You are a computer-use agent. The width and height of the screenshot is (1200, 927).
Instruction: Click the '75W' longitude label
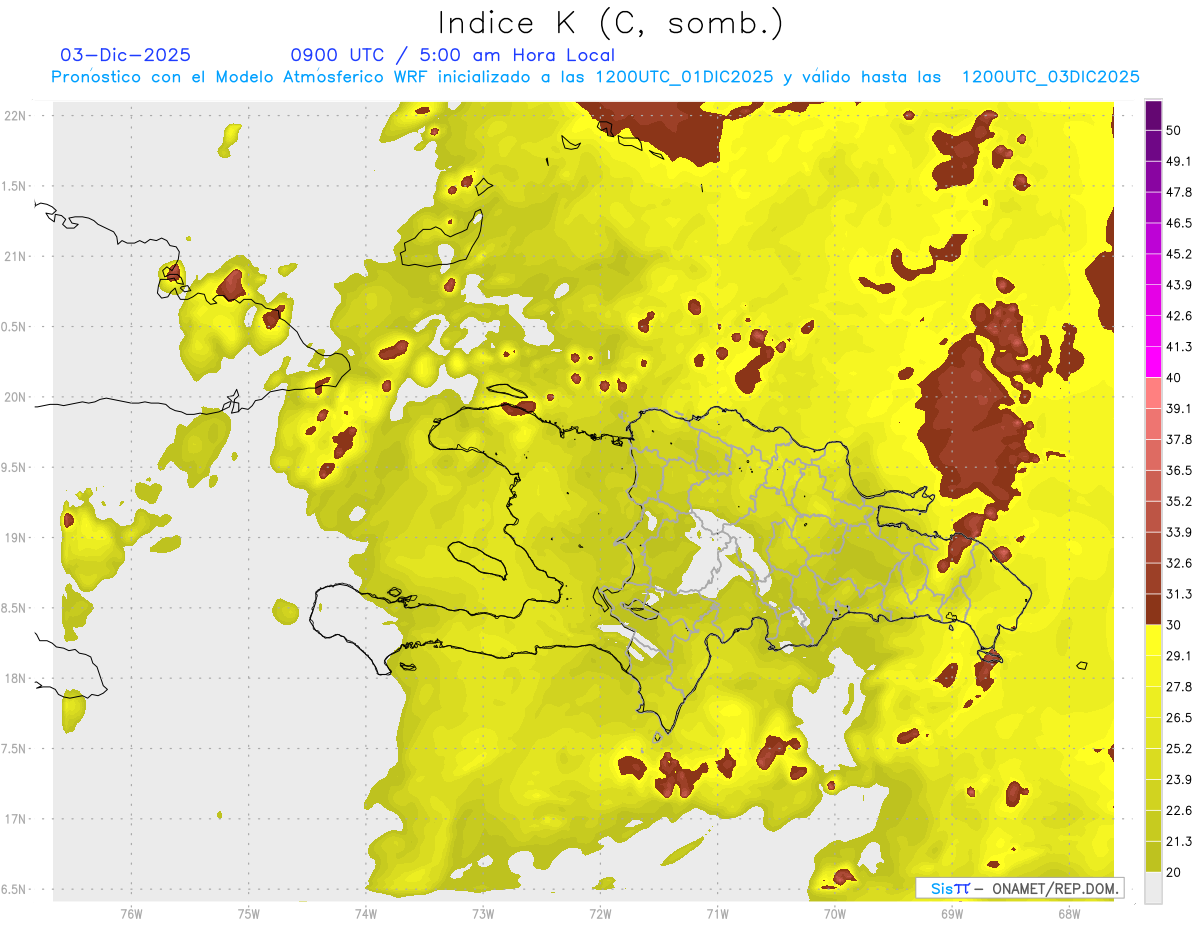click(x=248, y=913)
